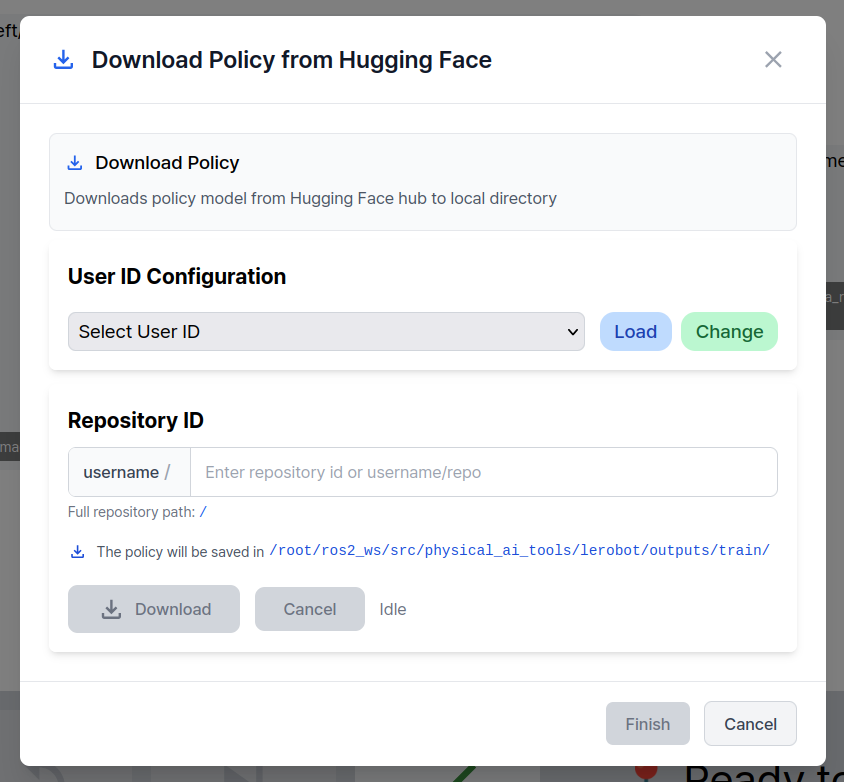Click the User ID Configuration heading

177,277
